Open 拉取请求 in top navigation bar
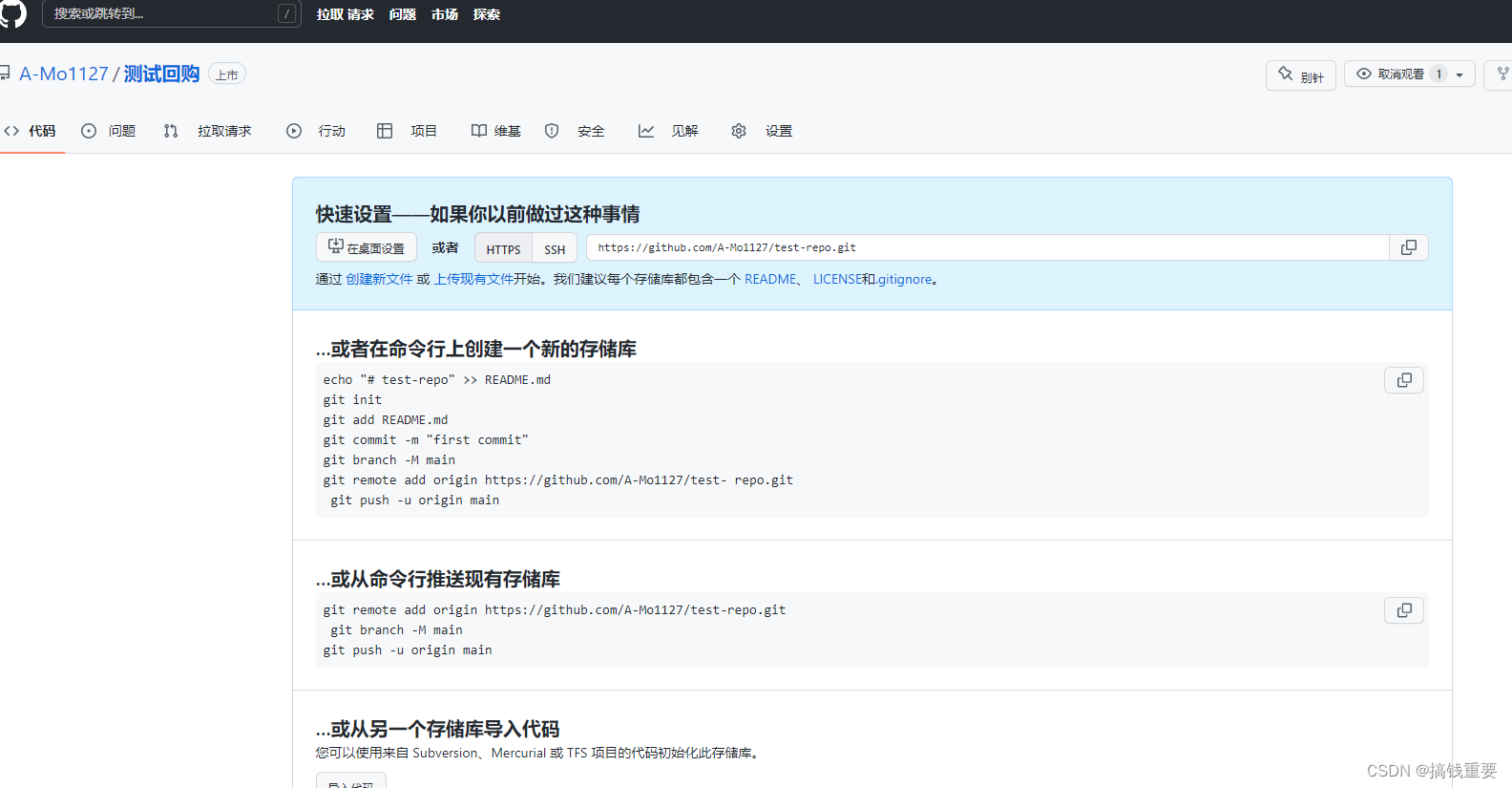 [346, 14]
